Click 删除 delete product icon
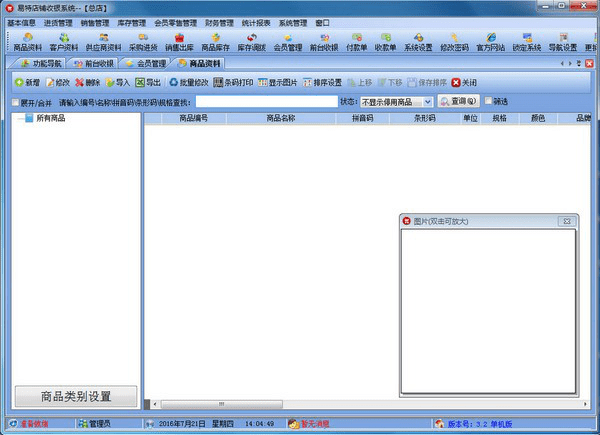The width and height of the screenshot is (600, 435). (88, 82)
